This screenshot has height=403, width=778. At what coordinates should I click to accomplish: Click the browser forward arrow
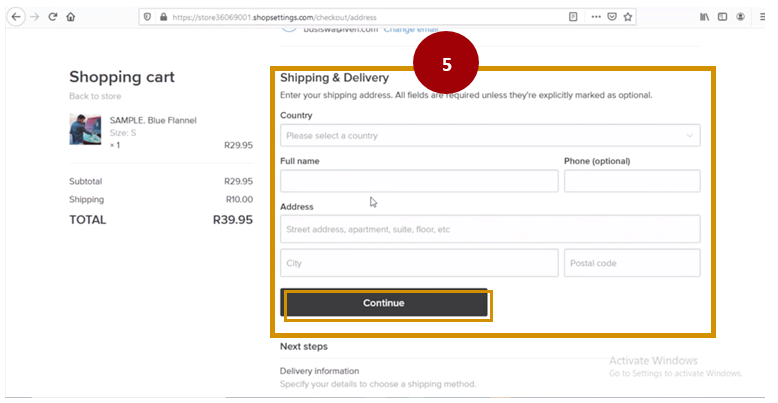[x=34, y=17]
